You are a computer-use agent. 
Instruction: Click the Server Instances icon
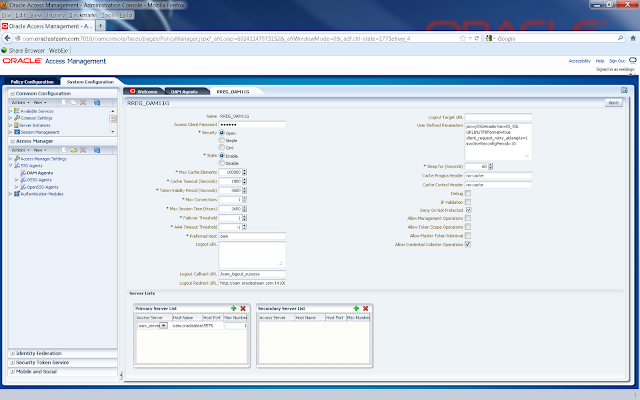click(16, 125)
